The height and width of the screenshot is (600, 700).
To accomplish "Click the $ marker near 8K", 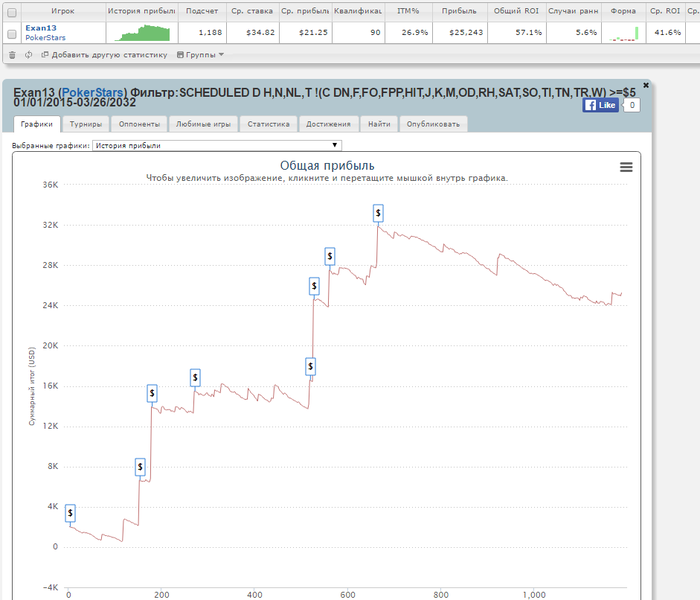I will pyautogui.click(x=140, y=467).
